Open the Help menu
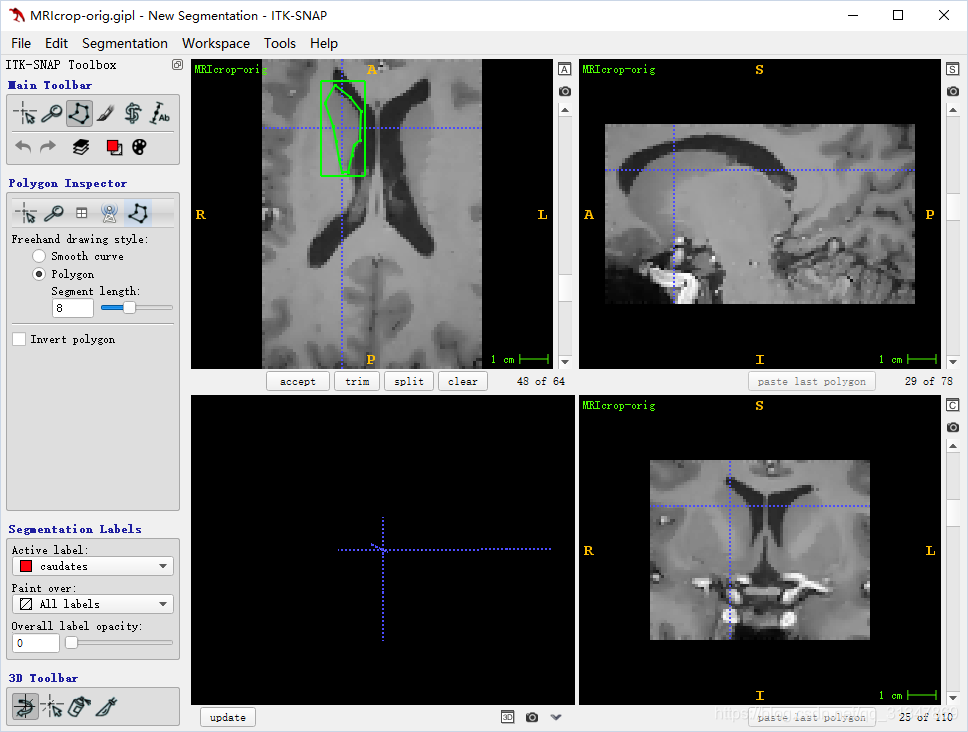Screen dimensions: 968x732 [x=323, y=43]
